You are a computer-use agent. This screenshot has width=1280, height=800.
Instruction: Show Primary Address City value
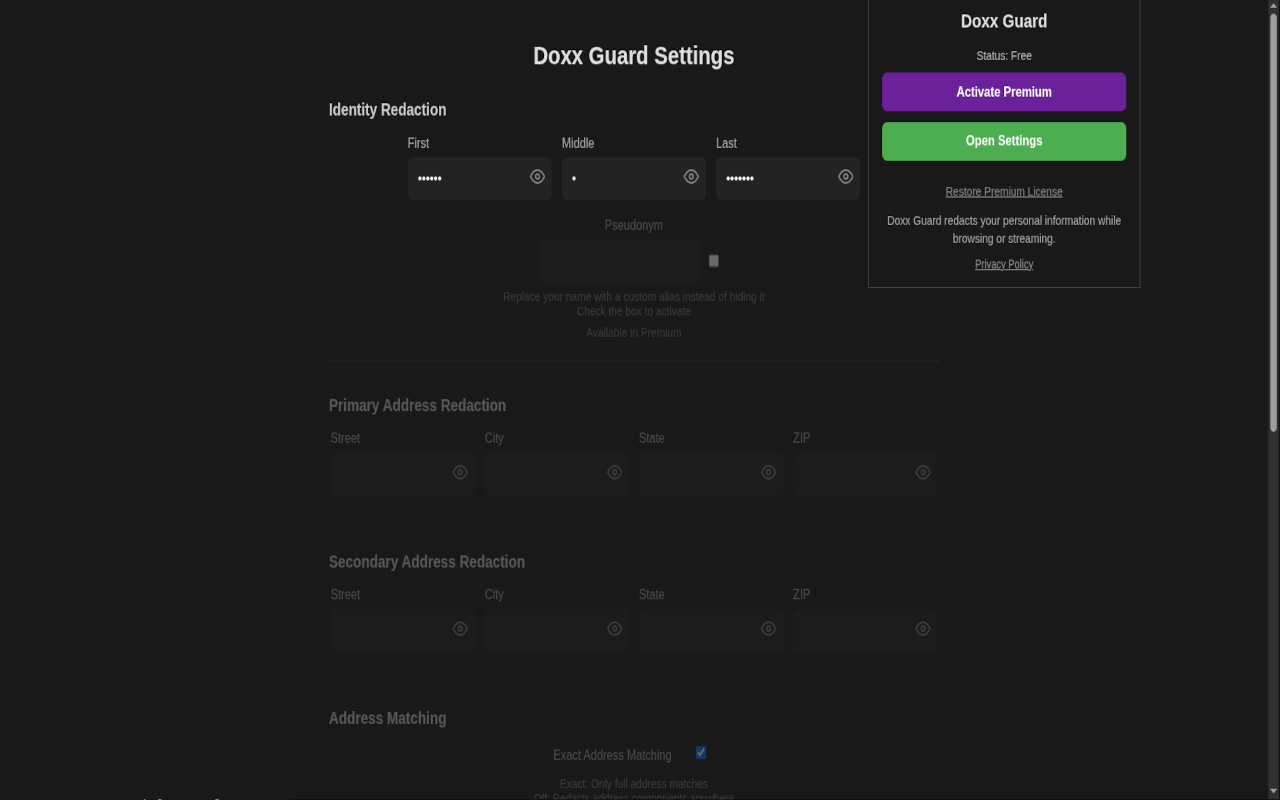[x=614, y=472]
